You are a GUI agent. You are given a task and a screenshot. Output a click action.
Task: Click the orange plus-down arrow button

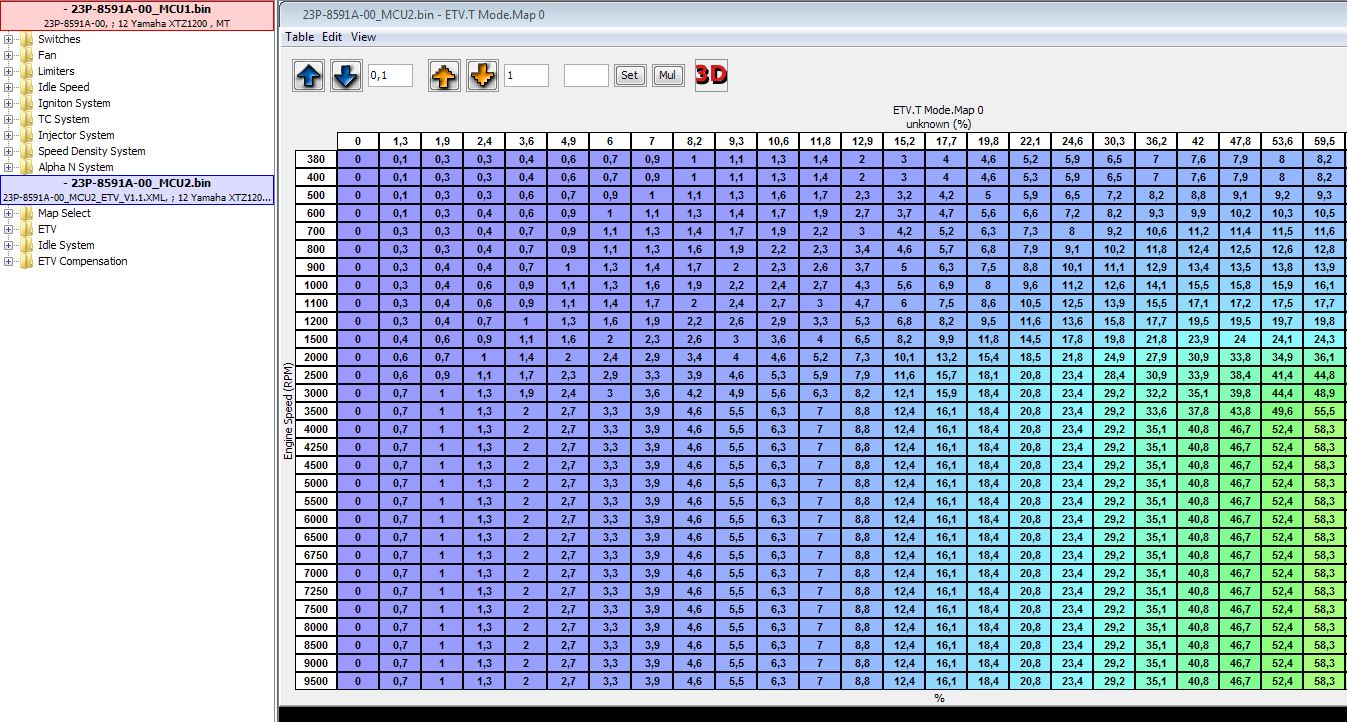click(x=482, y=76)
